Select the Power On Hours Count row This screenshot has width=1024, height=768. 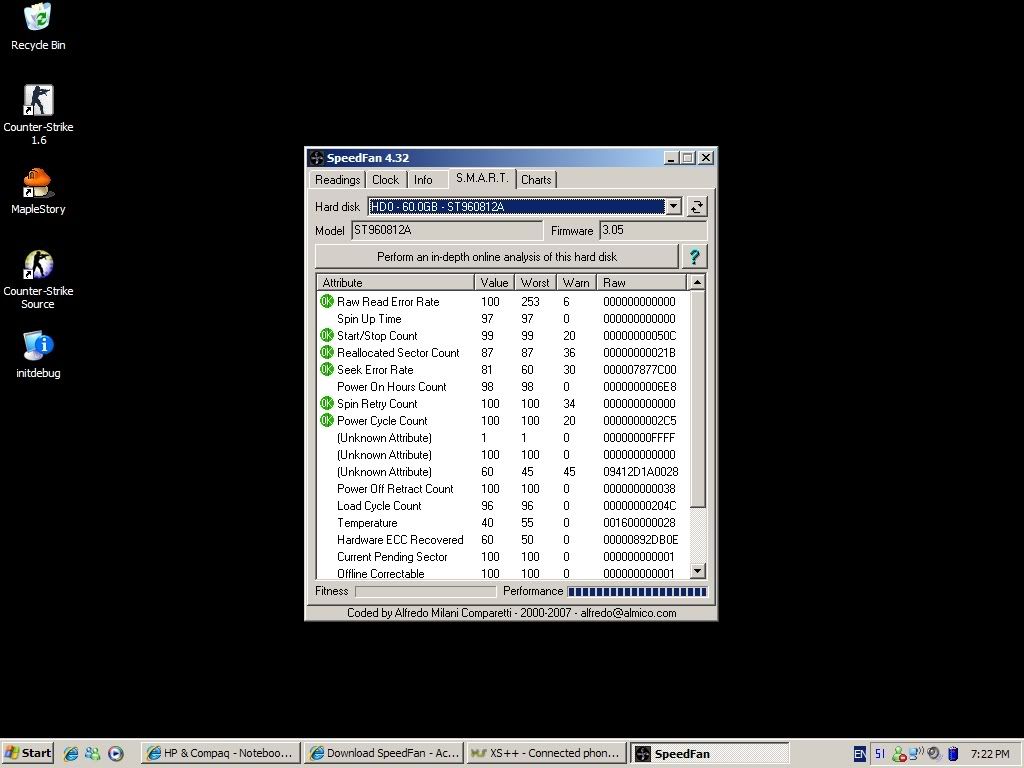503,387
